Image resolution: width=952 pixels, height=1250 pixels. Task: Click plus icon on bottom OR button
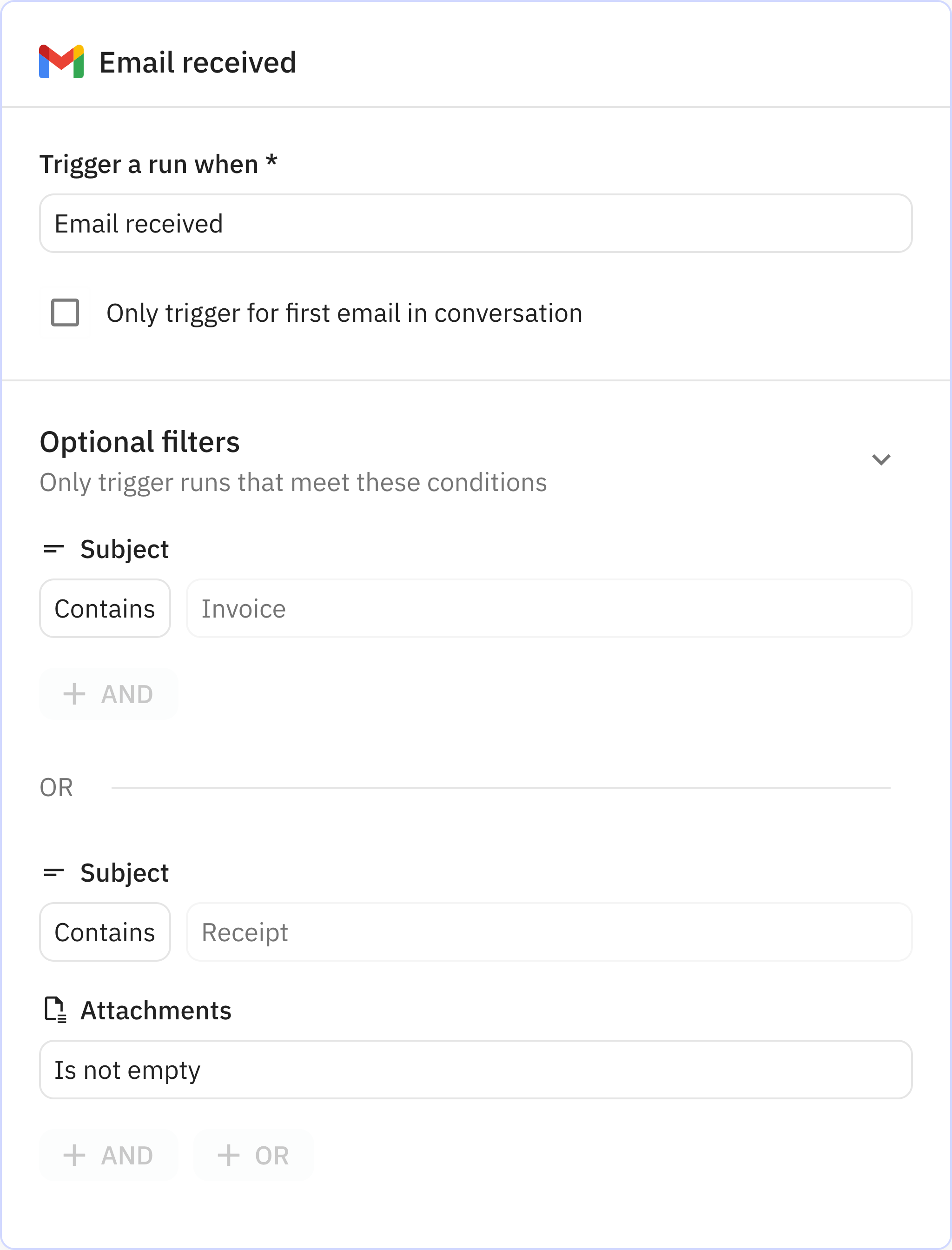228,1155
